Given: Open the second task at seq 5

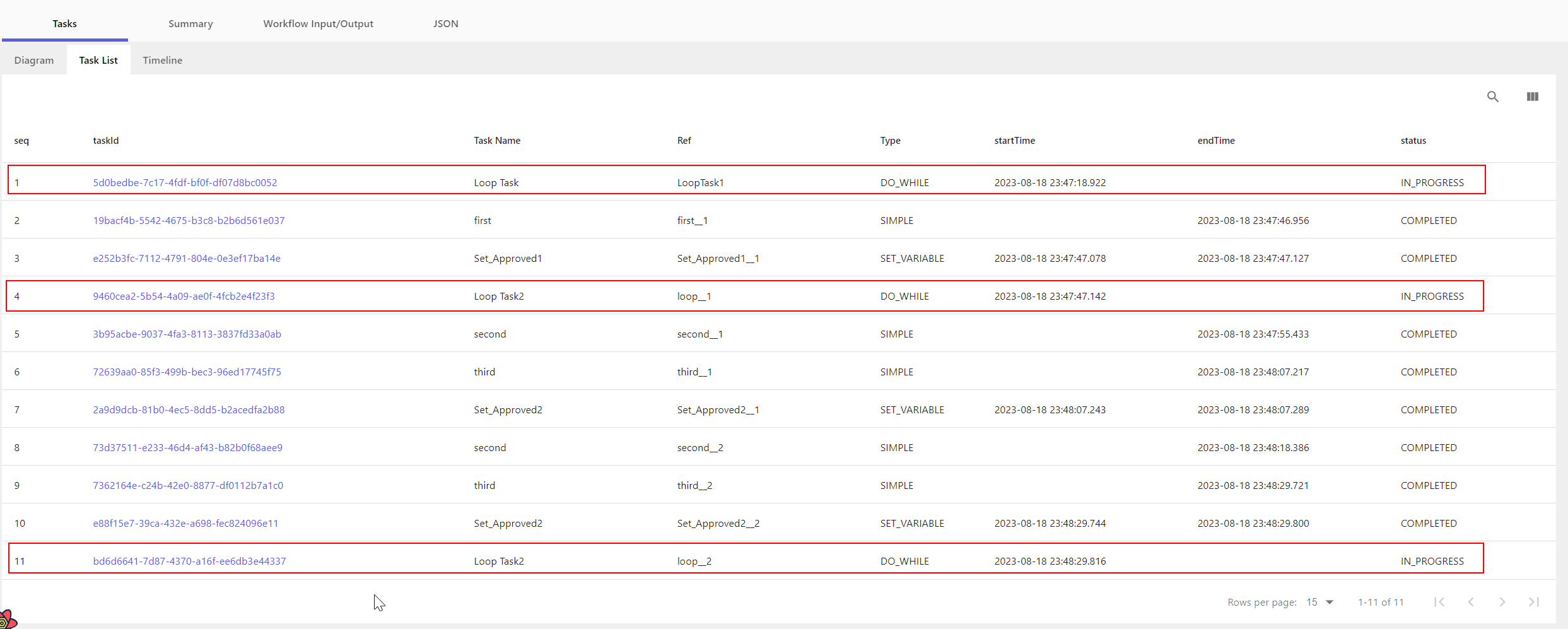Looking at the screenshot, I should [x=187, y=334].
